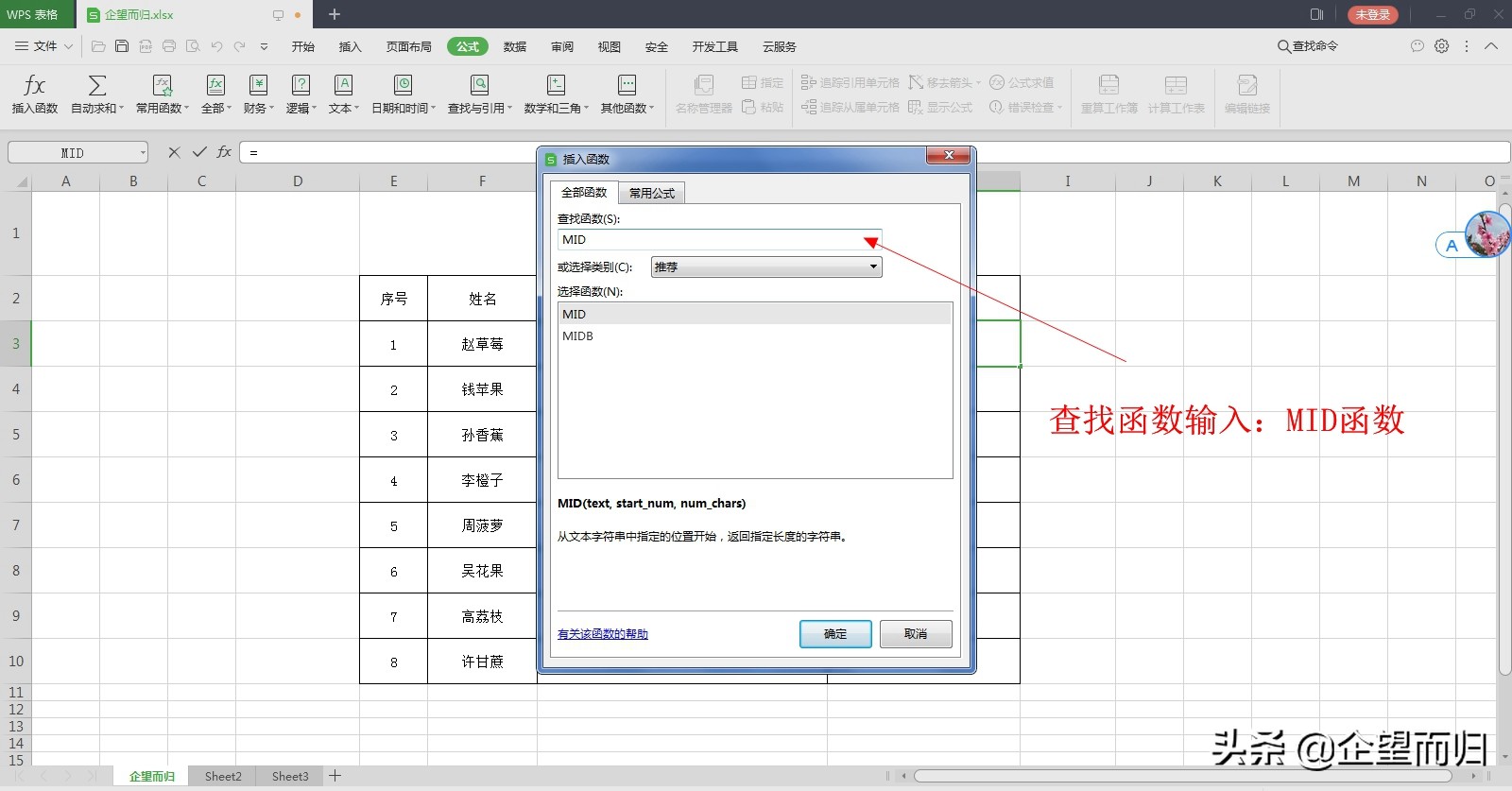Open the Math and Trig (数学和三角) icon
1512x791 pixels.
pyautogui.click(x=556, y=85)
